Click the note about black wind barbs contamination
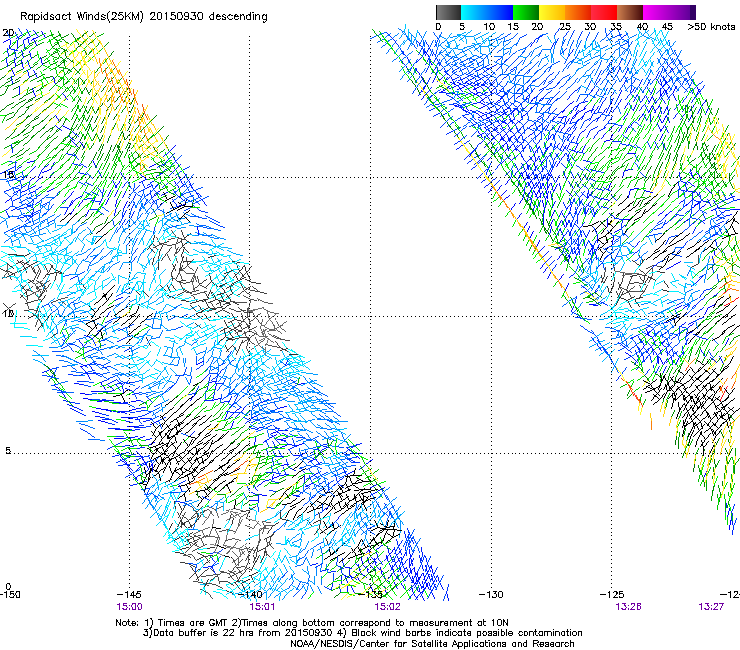The width and height of the screenshot is (740, 650). (462, 633)
